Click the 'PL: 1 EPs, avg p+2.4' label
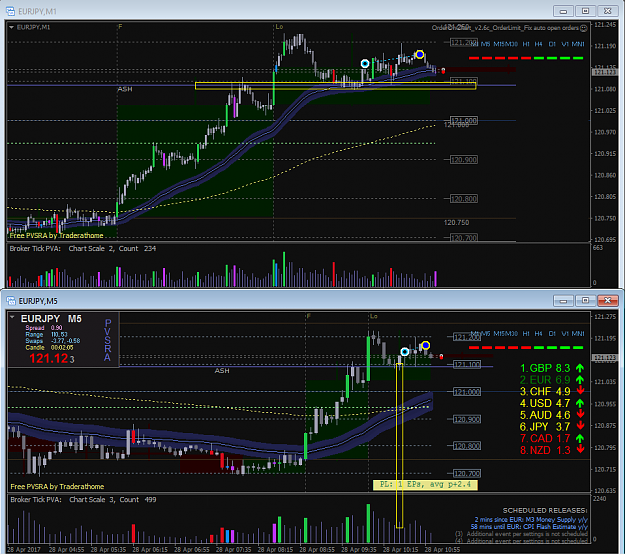The width and height of the screenshot is (625, 555). (x=425, y=485)
